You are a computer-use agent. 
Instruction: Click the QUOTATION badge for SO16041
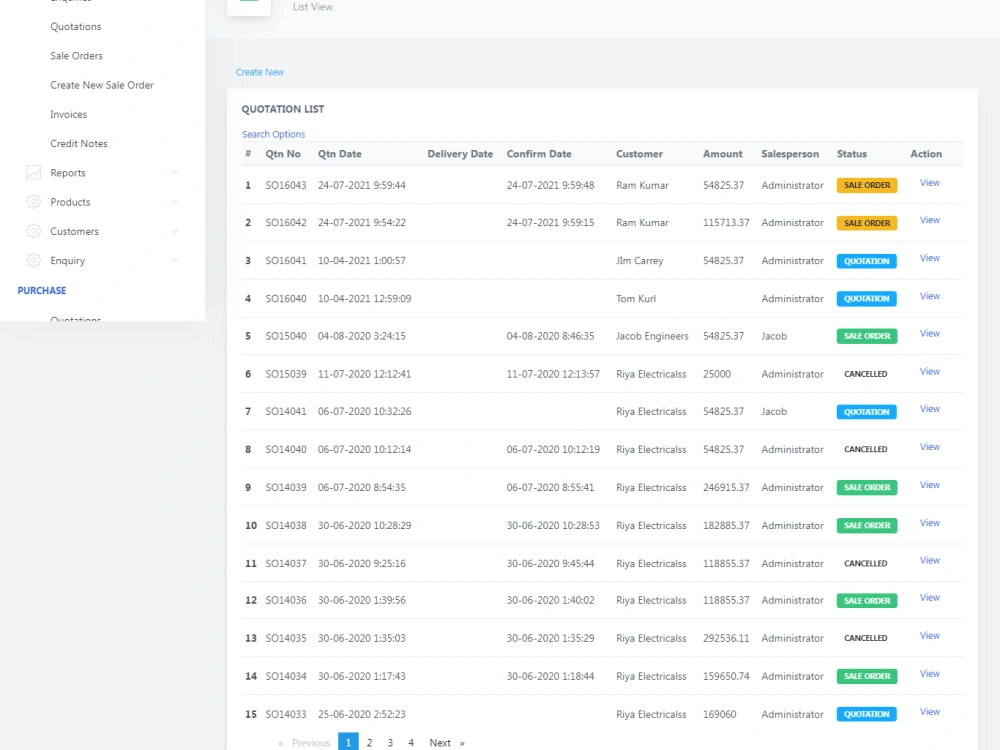[866, 261]
